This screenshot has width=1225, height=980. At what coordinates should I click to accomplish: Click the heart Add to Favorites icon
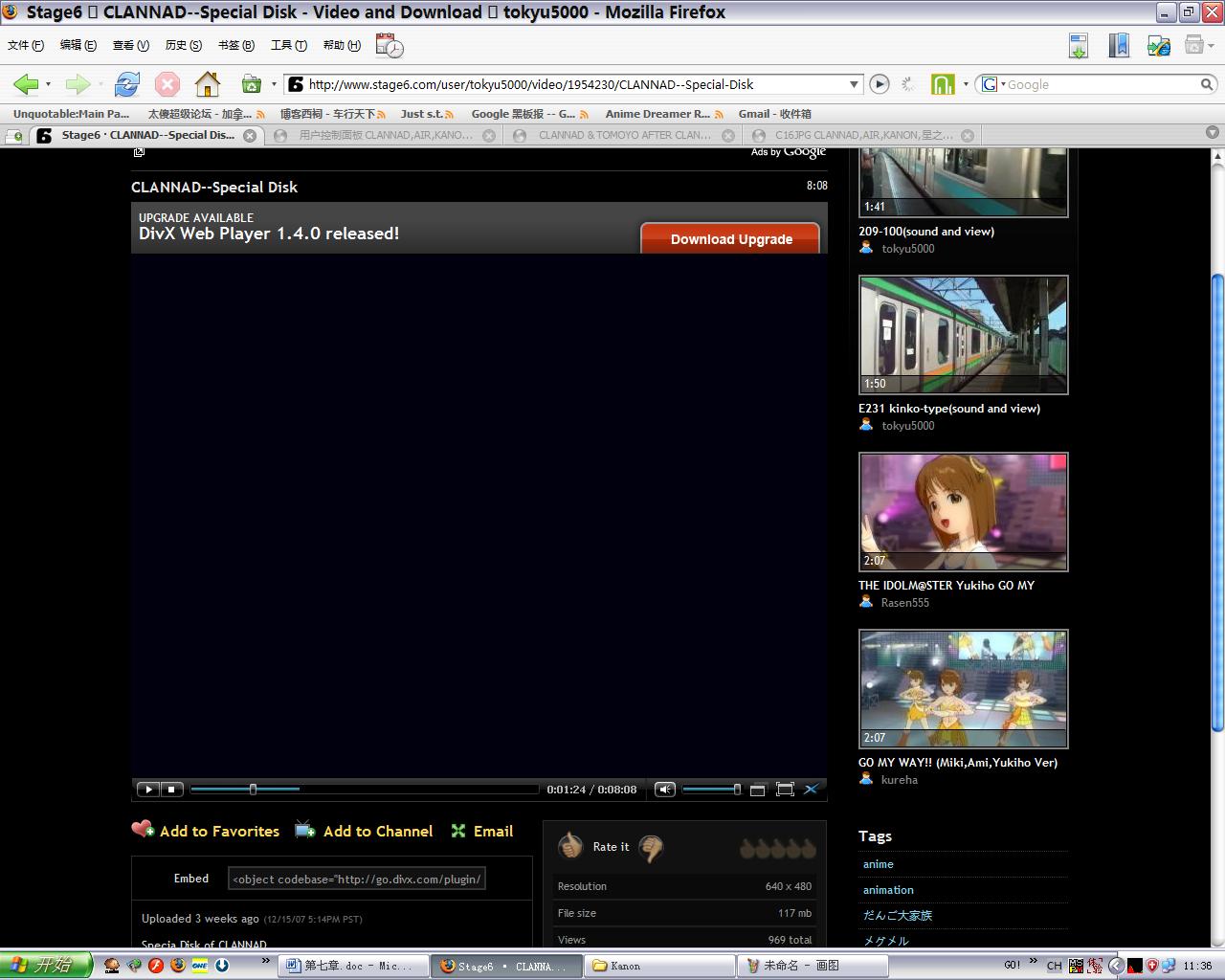tap(143, 830)
